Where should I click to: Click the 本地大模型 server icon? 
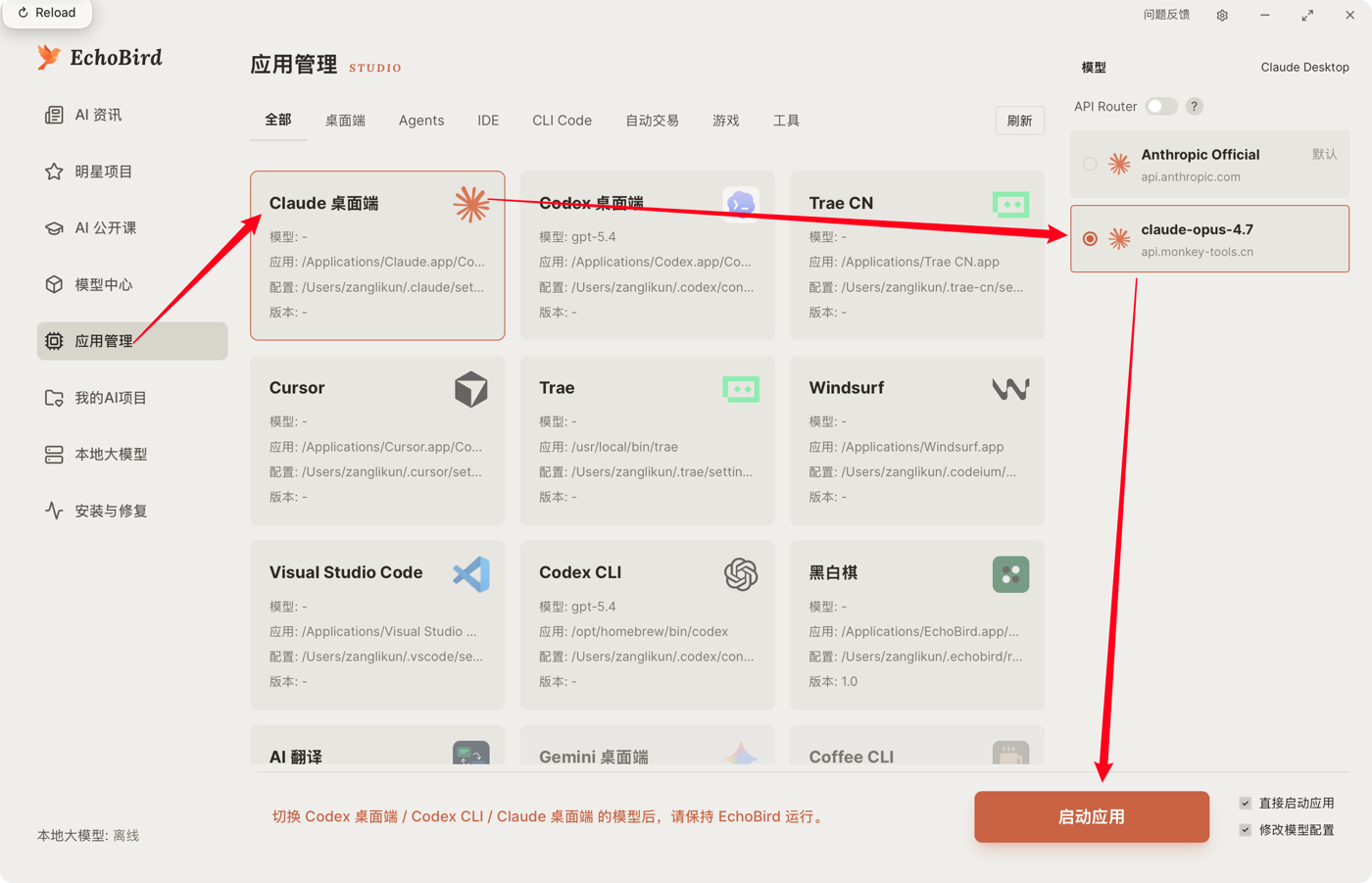tap(54, 455)
